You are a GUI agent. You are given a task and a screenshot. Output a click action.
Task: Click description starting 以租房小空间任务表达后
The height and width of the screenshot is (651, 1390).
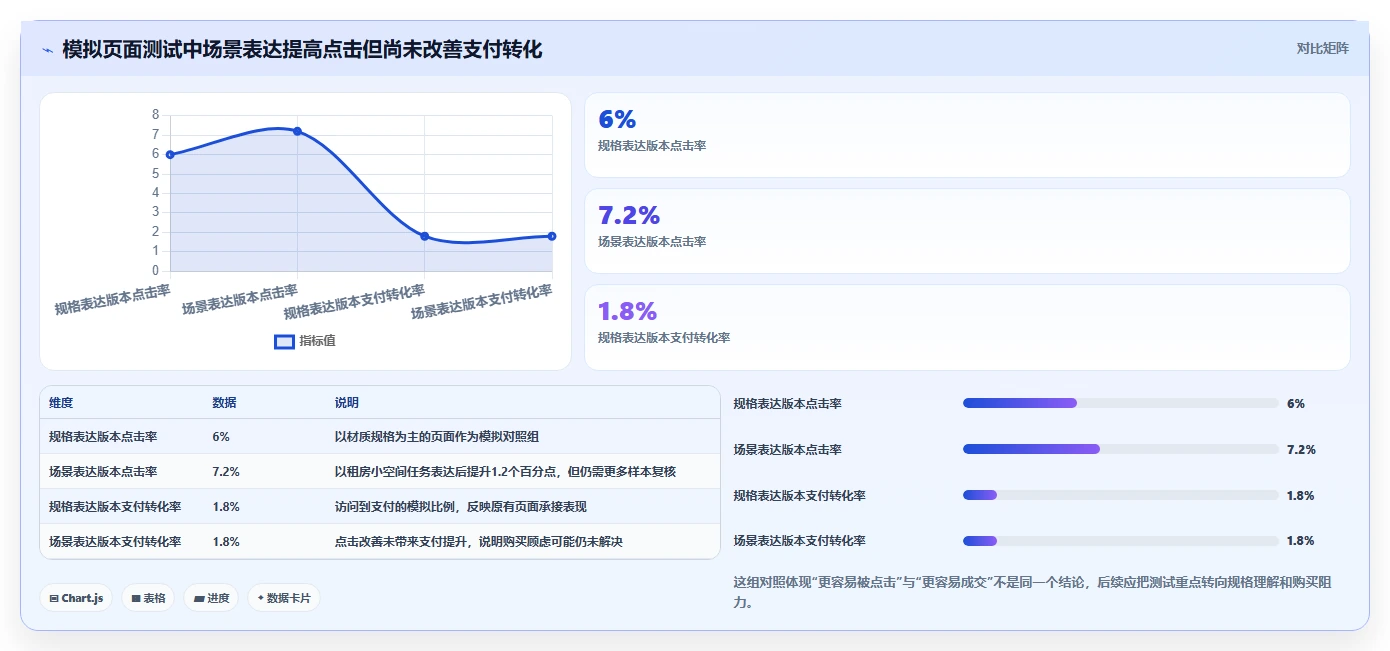(505, 472)
